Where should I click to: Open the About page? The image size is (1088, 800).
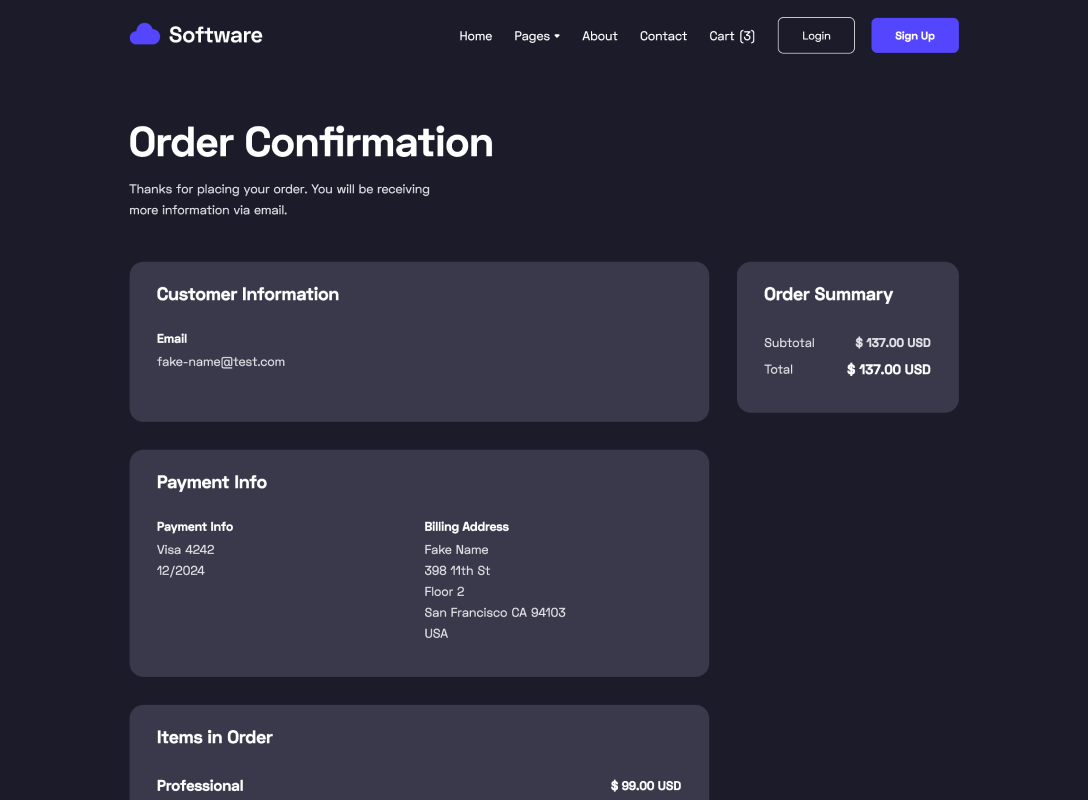click(x=599, y=35)
